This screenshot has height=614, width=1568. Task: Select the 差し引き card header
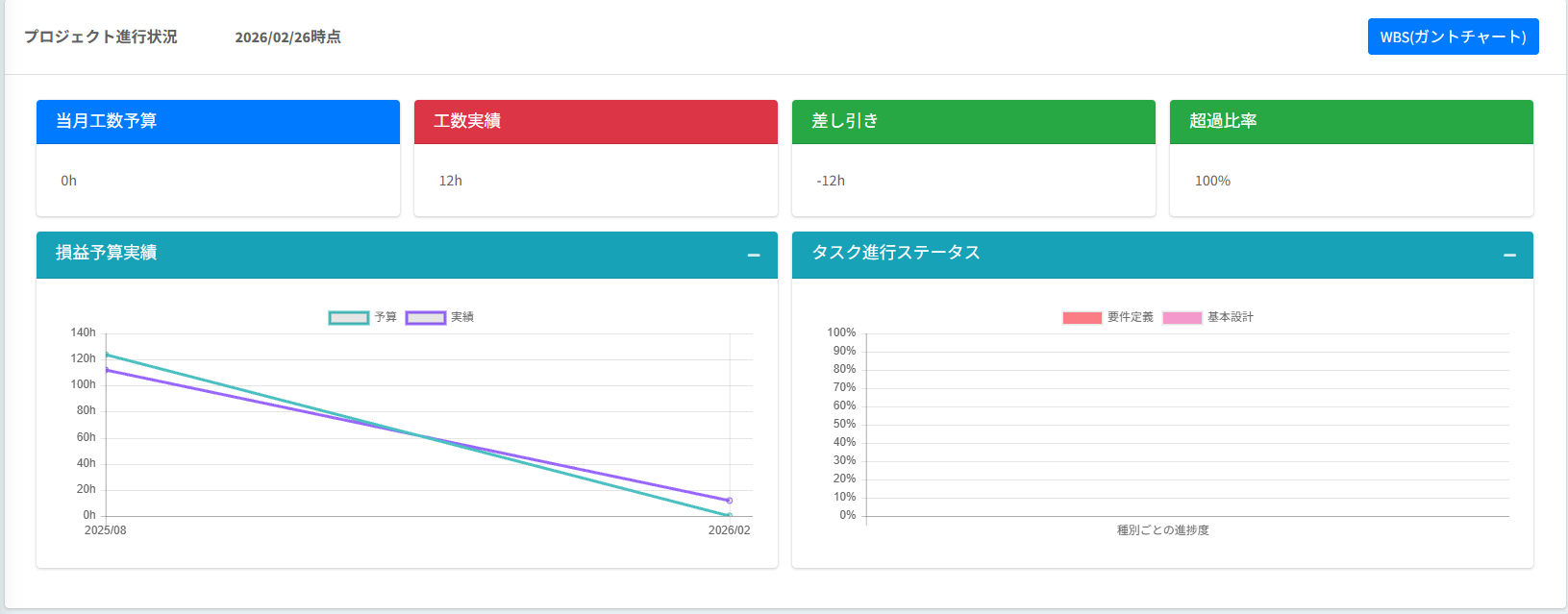973,122
